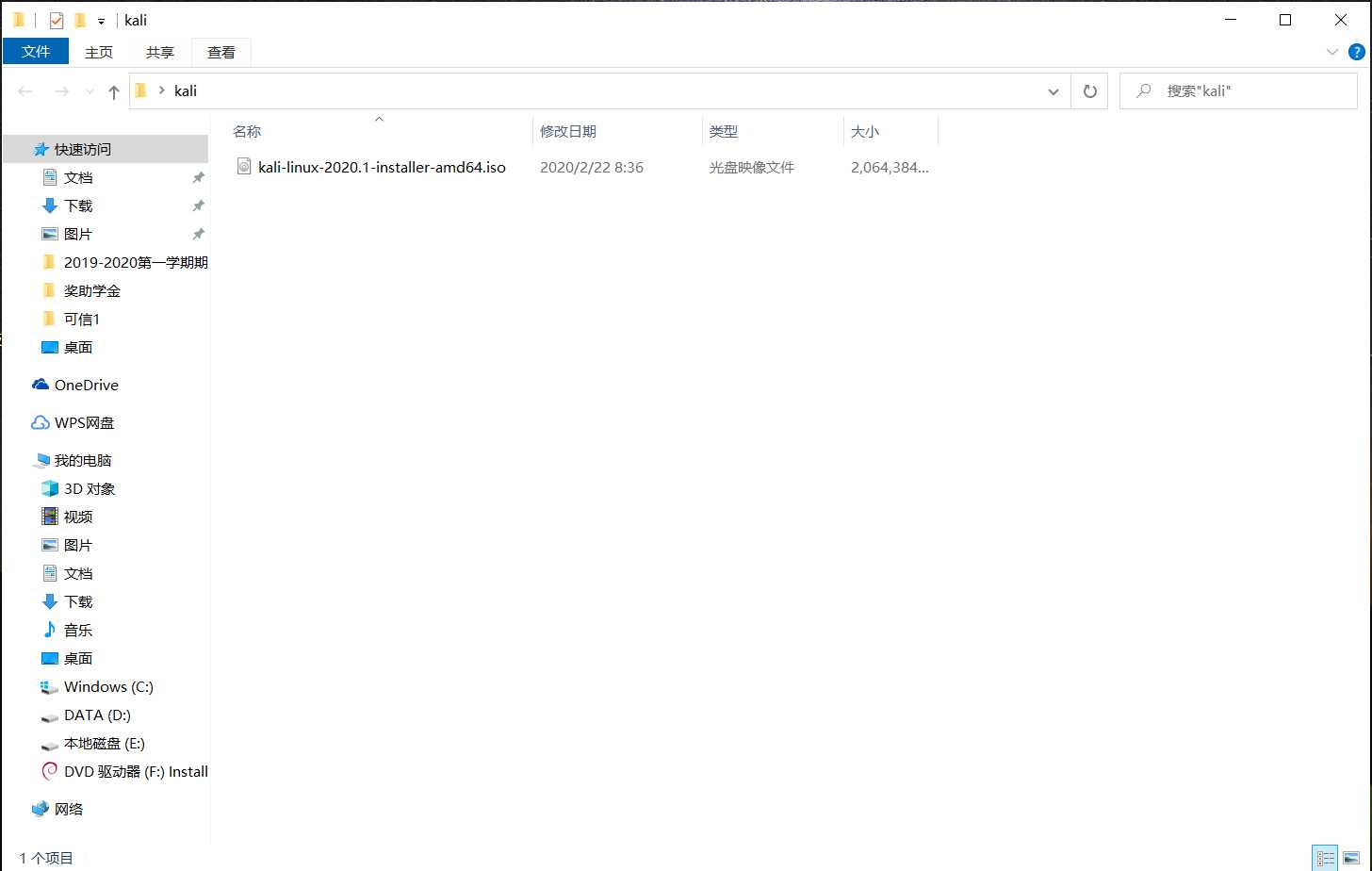Select 快速访问 in the navigation pane
The width and height of the screenshot is (1372, 871).
106,149
